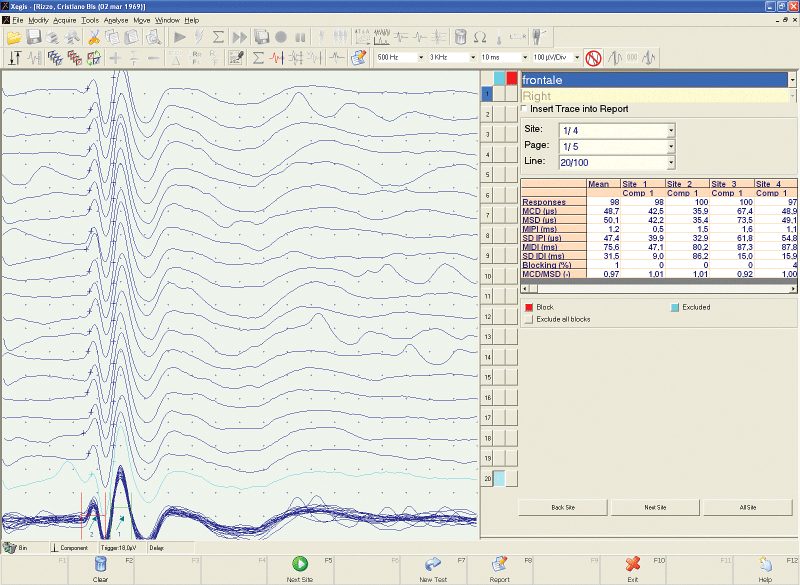Click the scissors Cut icon
This screenshot has width=800, height=585.
(x=94, y=37)
